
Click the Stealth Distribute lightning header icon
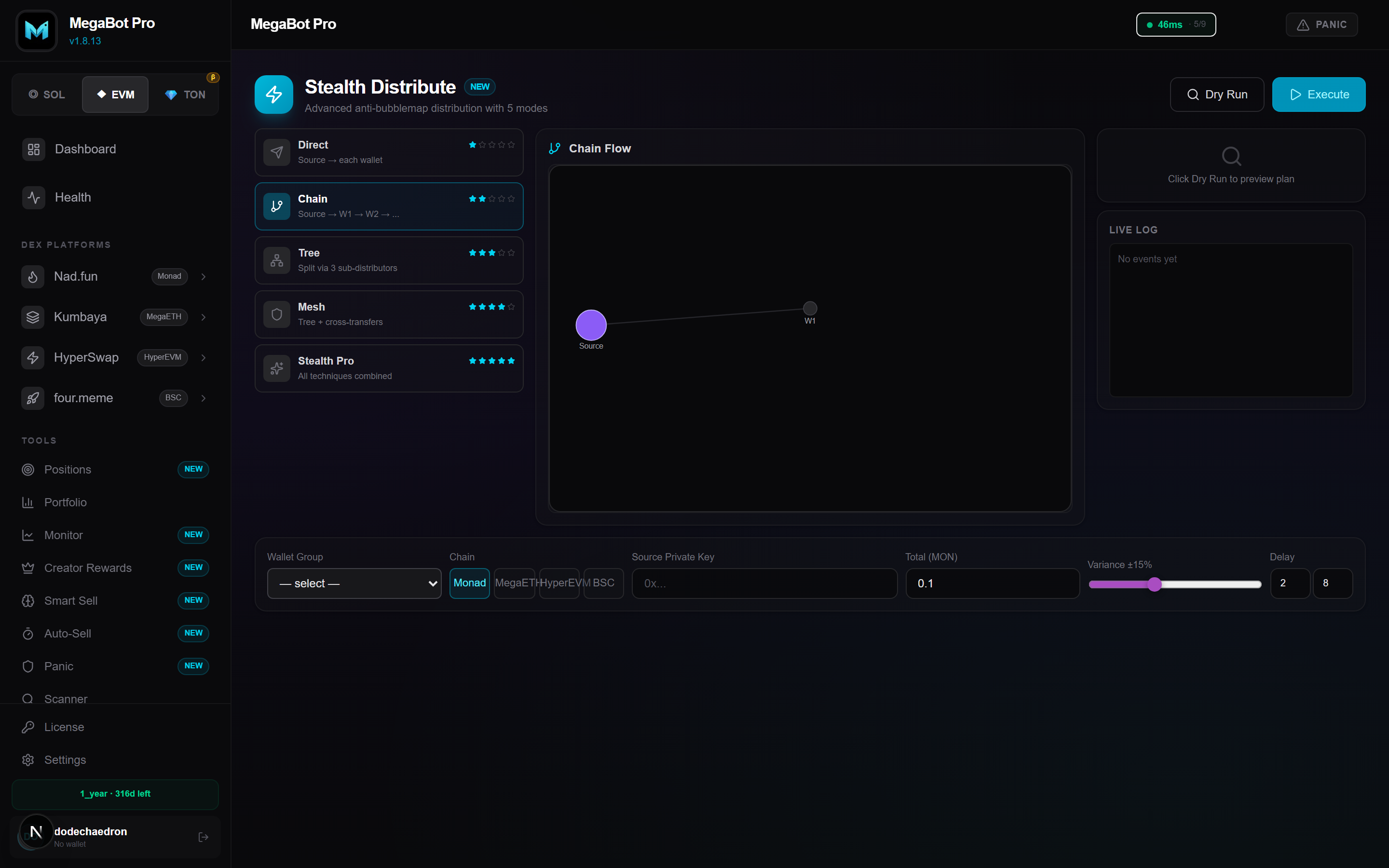pyautogui.click(x=274, y=94)
